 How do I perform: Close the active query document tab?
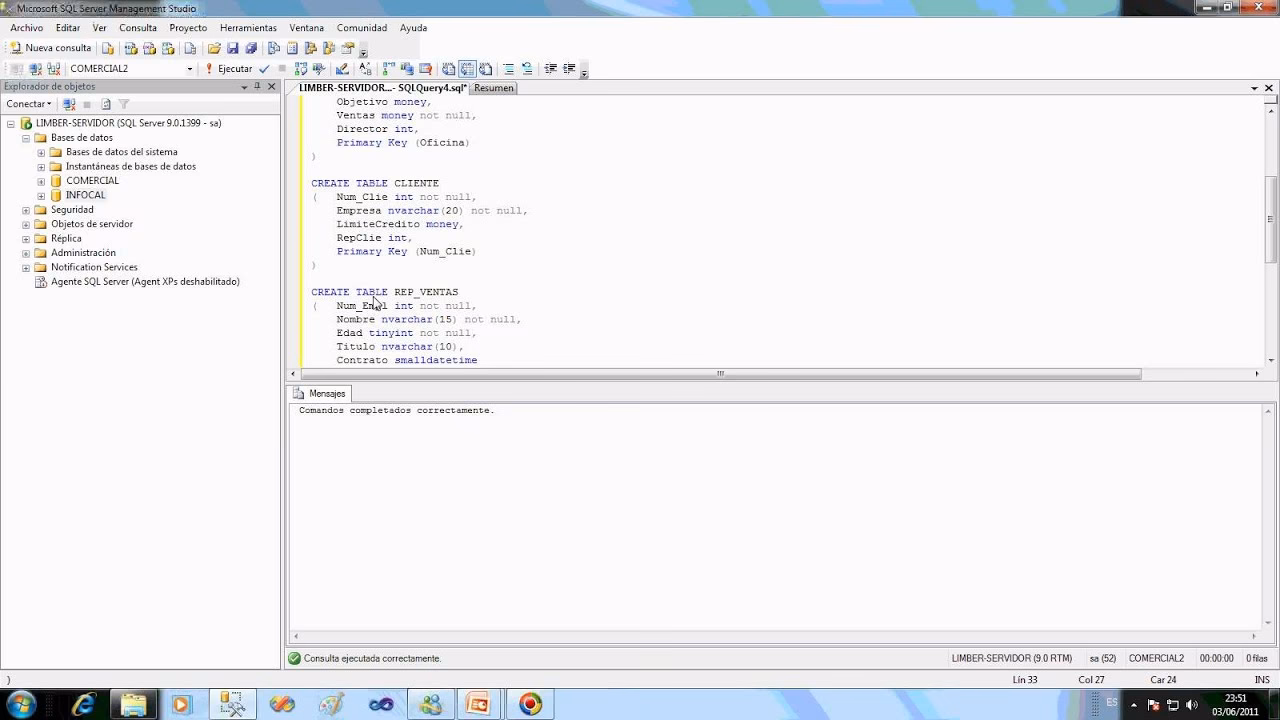pos(1270,88)
